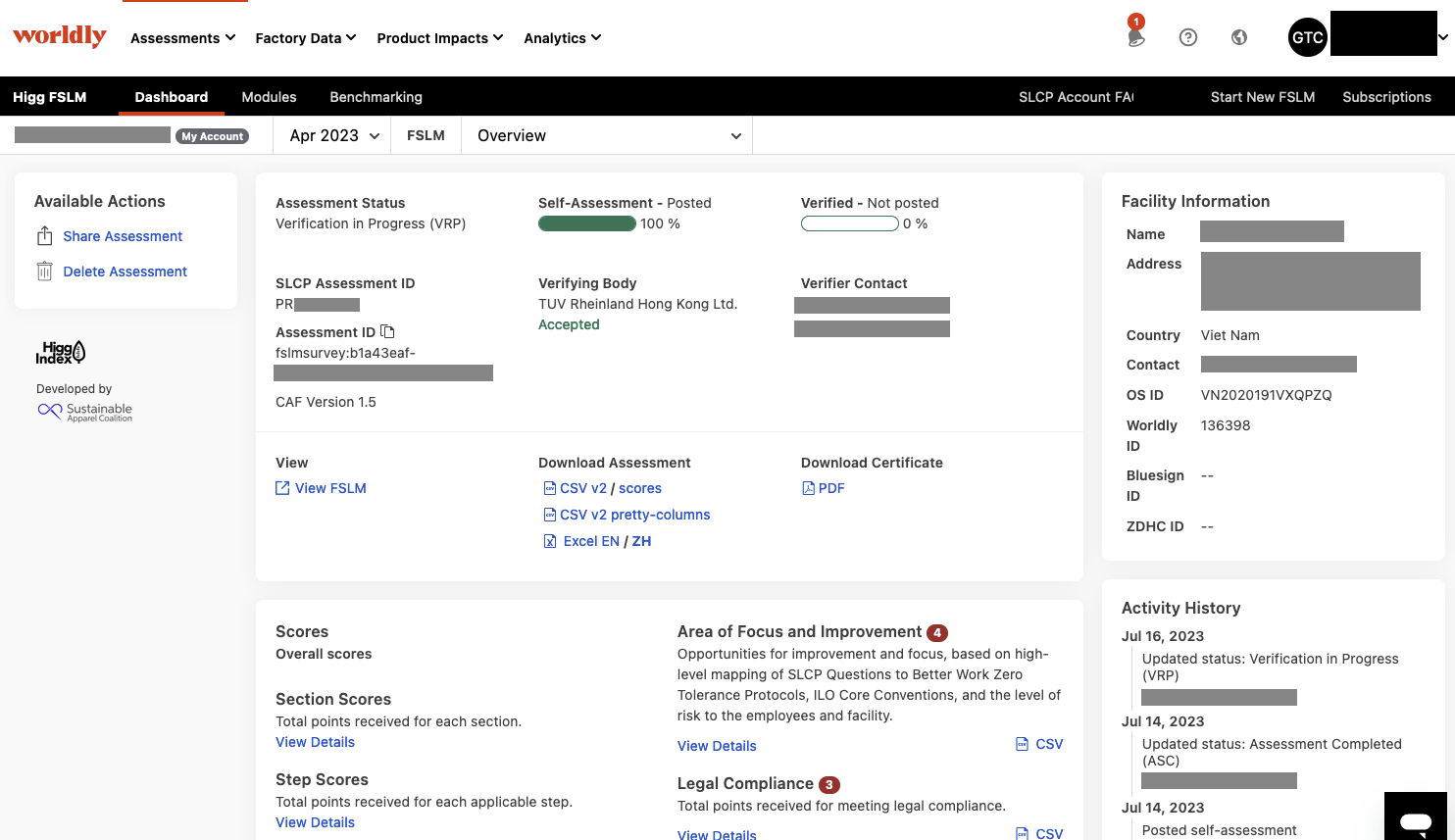Click the Excel file icon beside Excel EN

[x=550, y=541]
